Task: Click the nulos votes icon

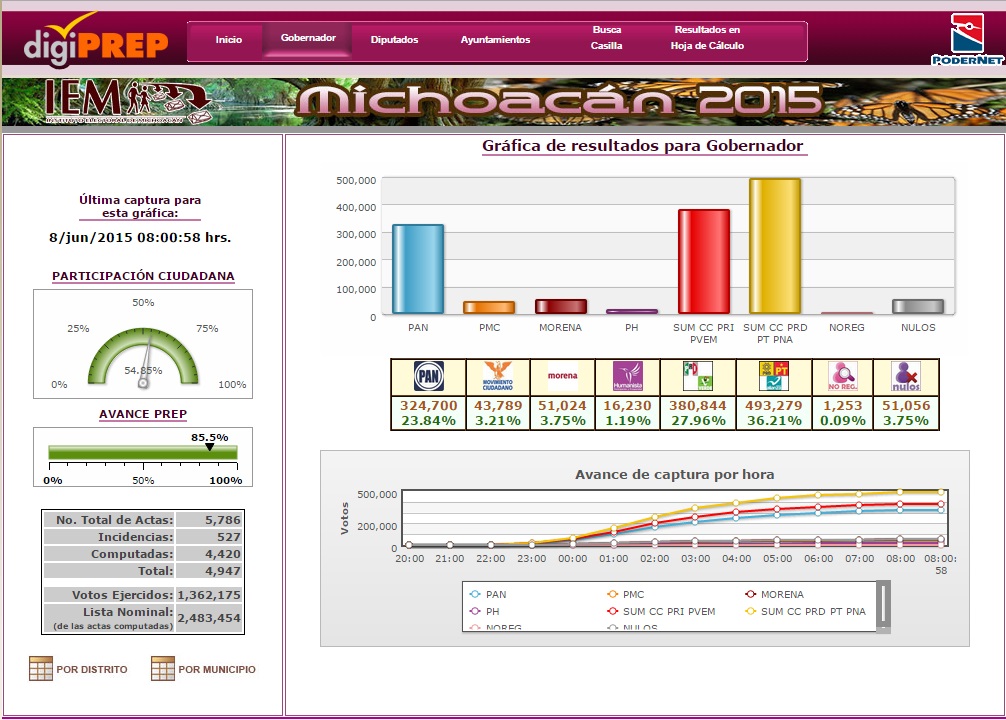Action: 905,376
